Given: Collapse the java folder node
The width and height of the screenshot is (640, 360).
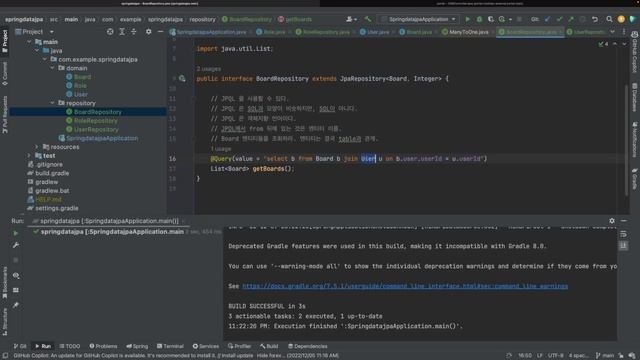Looking at the screenshot, I should (37, 51).
